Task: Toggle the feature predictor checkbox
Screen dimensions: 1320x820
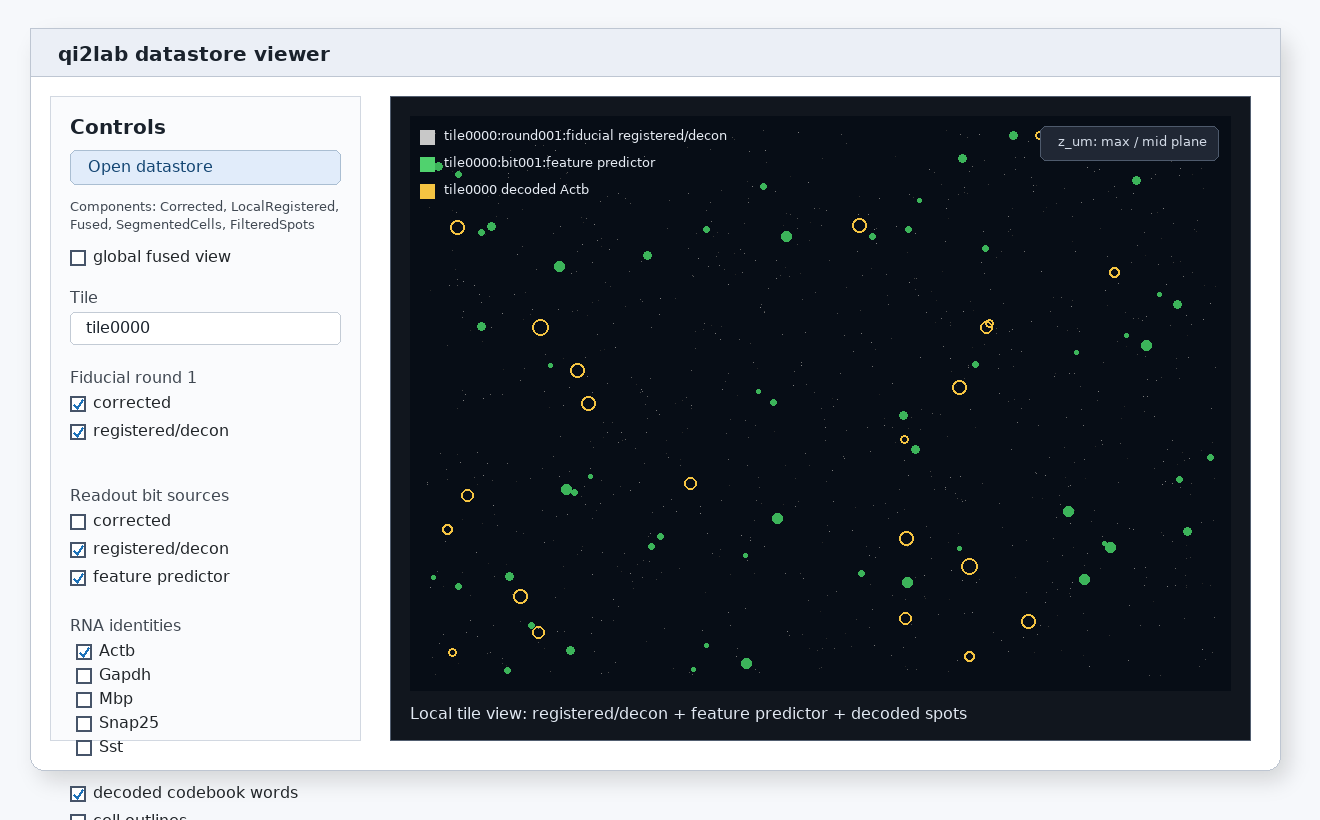Action: pos(78,578)
